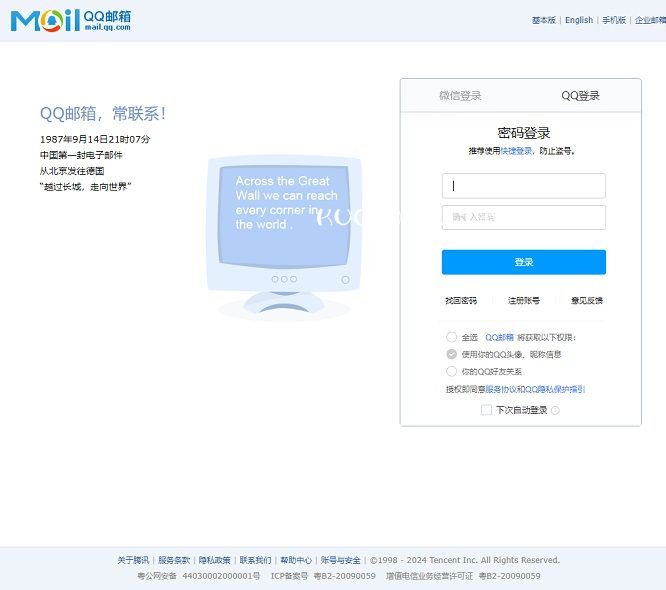This screenshot has width=666, height=590.
Task: Open the 手机版 link in the header
Action: (614, 20)
